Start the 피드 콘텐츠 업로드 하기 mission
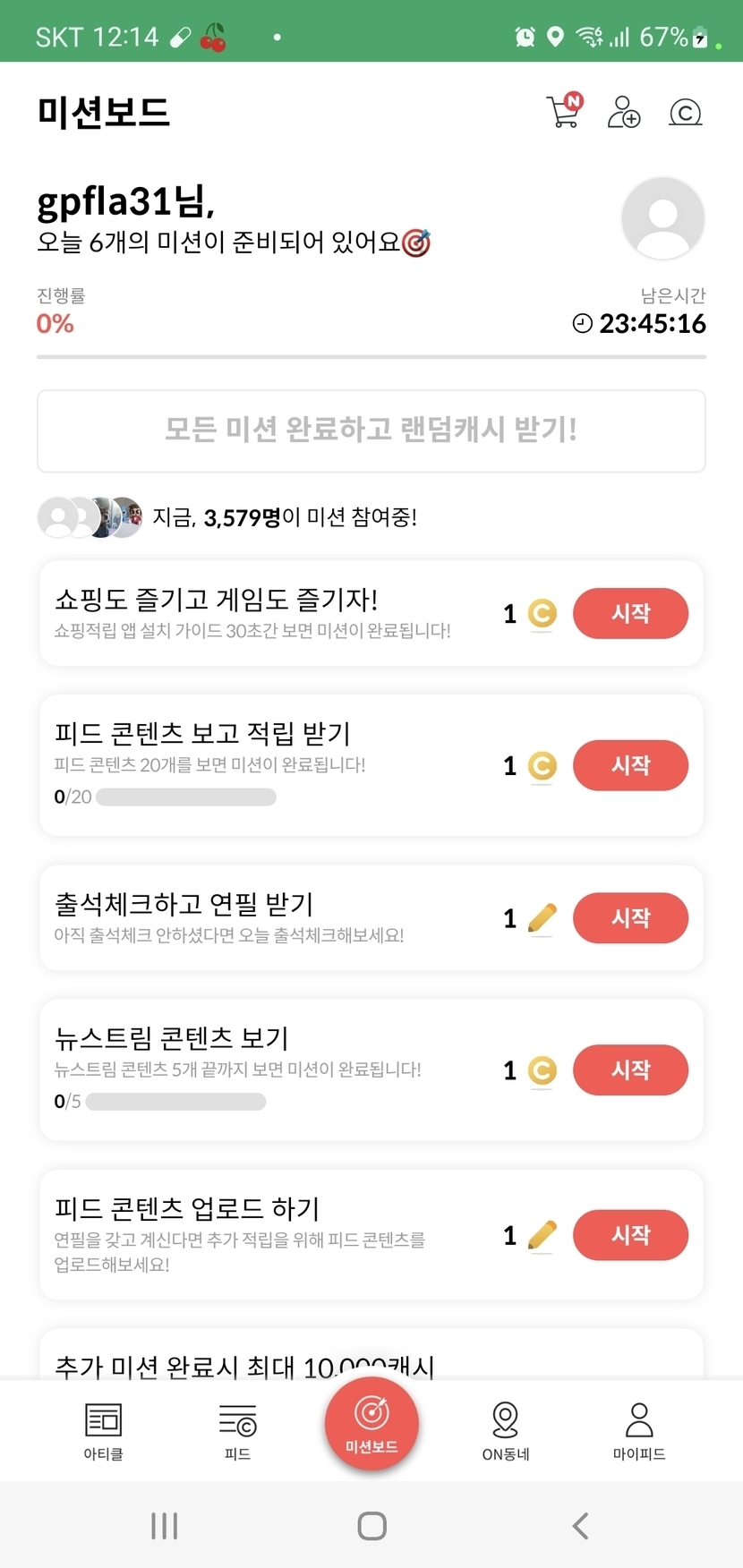The image size is (743, 1568). pyautogui.click(x=630, y=1235)
